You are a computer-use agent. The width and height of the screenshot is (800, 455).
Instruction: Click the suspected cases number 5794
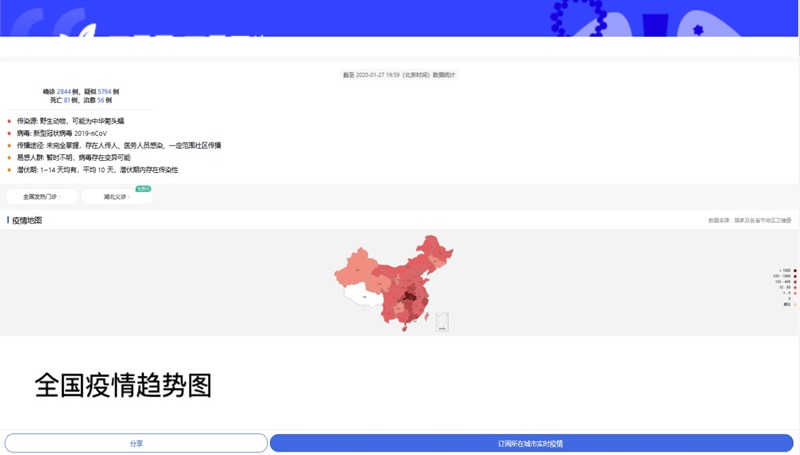(104, 91)
